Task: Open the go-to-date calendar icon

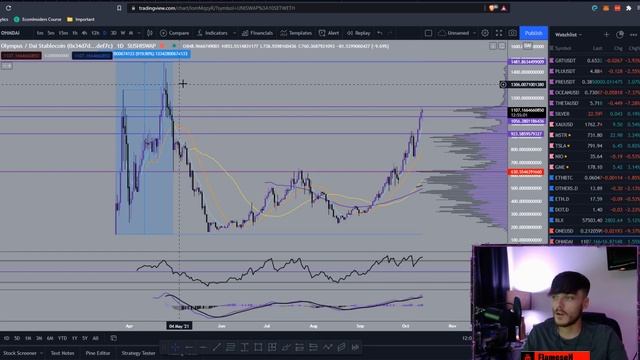Action: pos(114,338)
